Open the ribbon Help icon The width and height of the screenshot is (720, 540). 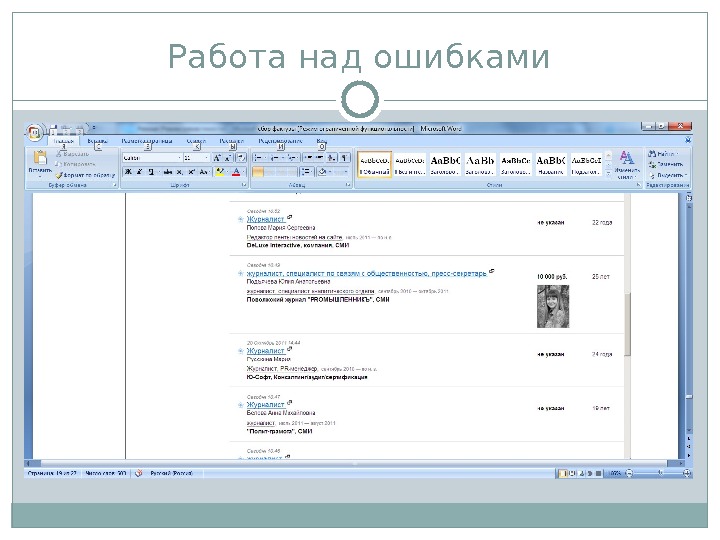pos(687,140)
